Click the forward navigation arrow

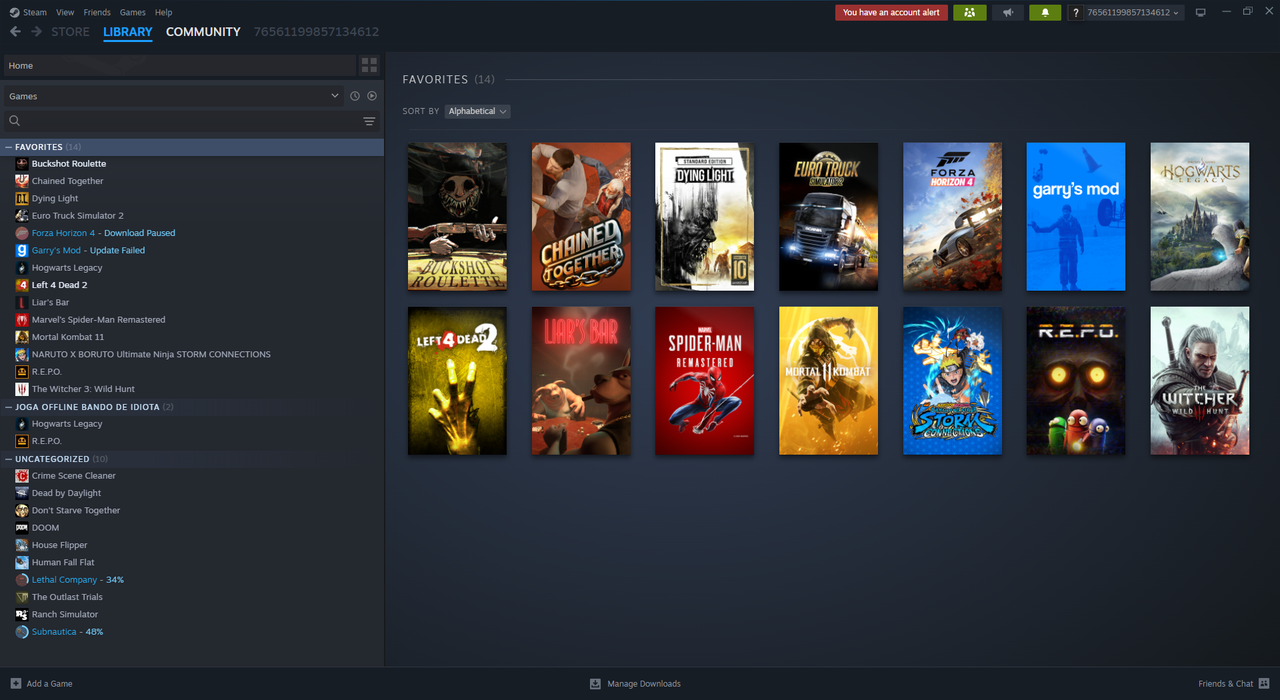pyautogui.click(x=36, y=32)
